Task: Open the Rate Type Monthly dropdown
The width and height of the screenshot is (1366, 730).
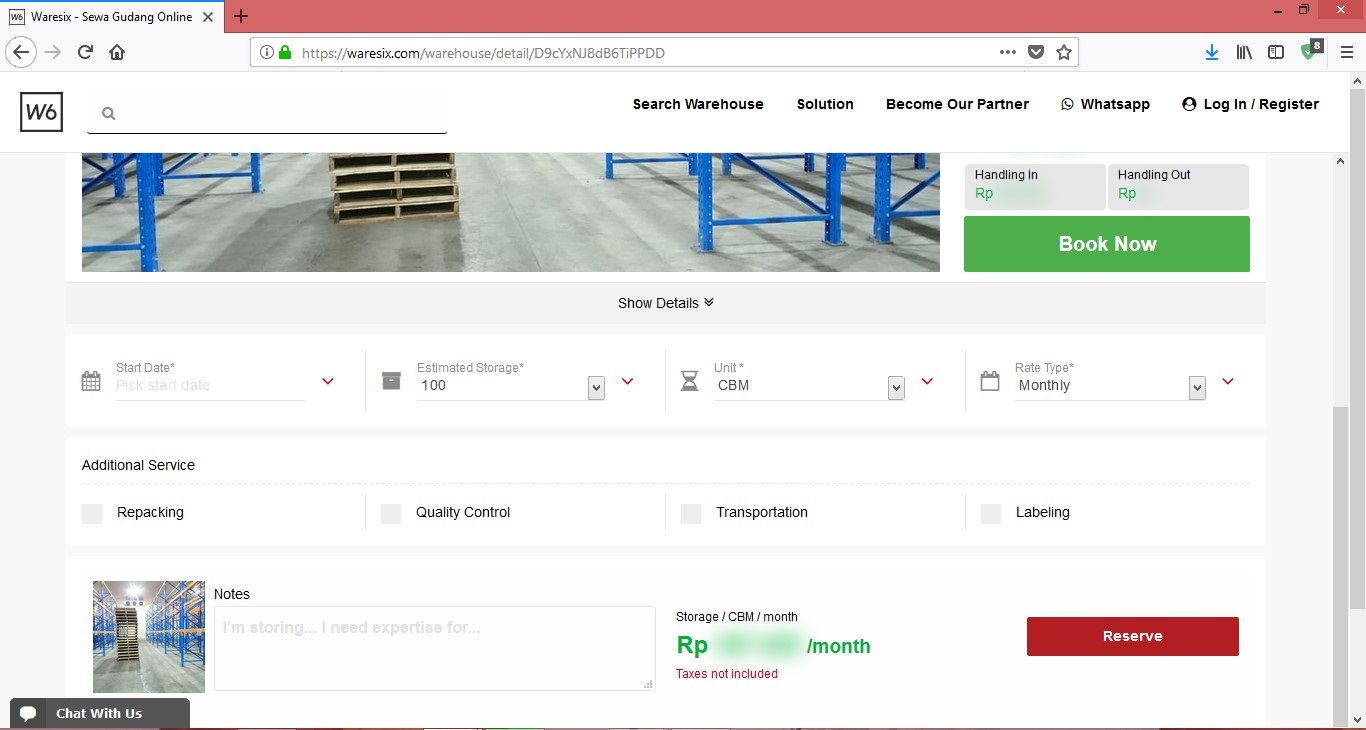Action: tap(1196, 387)
